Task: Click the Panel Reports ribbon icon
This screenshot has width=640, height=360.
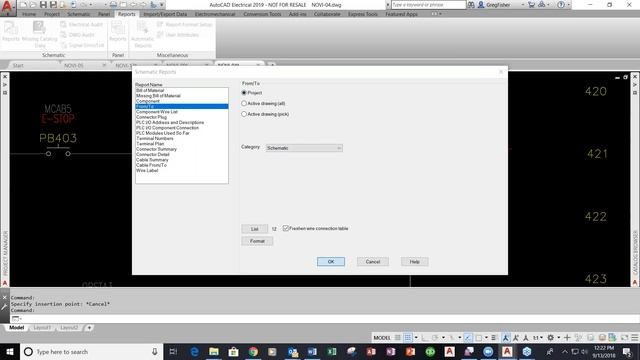Action: pyautogui.click(x=118, y=31)
